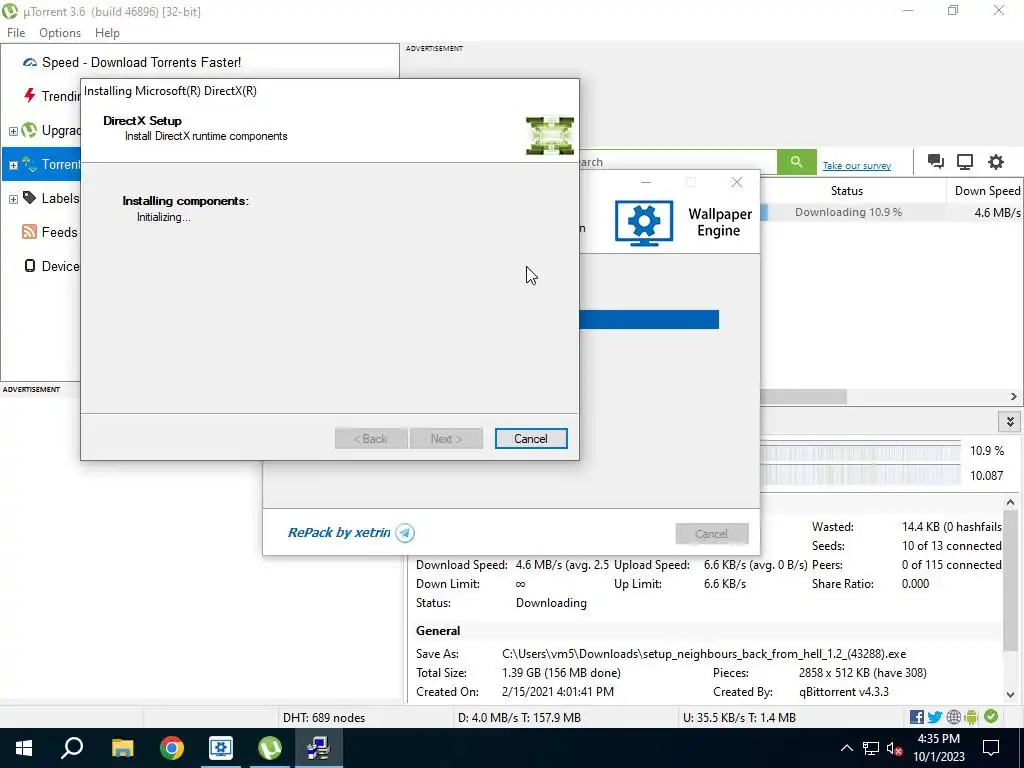This screenshot has width=1024, height=768.
Task: Expand the Upgrade tree node
Action: pos(13,131)
